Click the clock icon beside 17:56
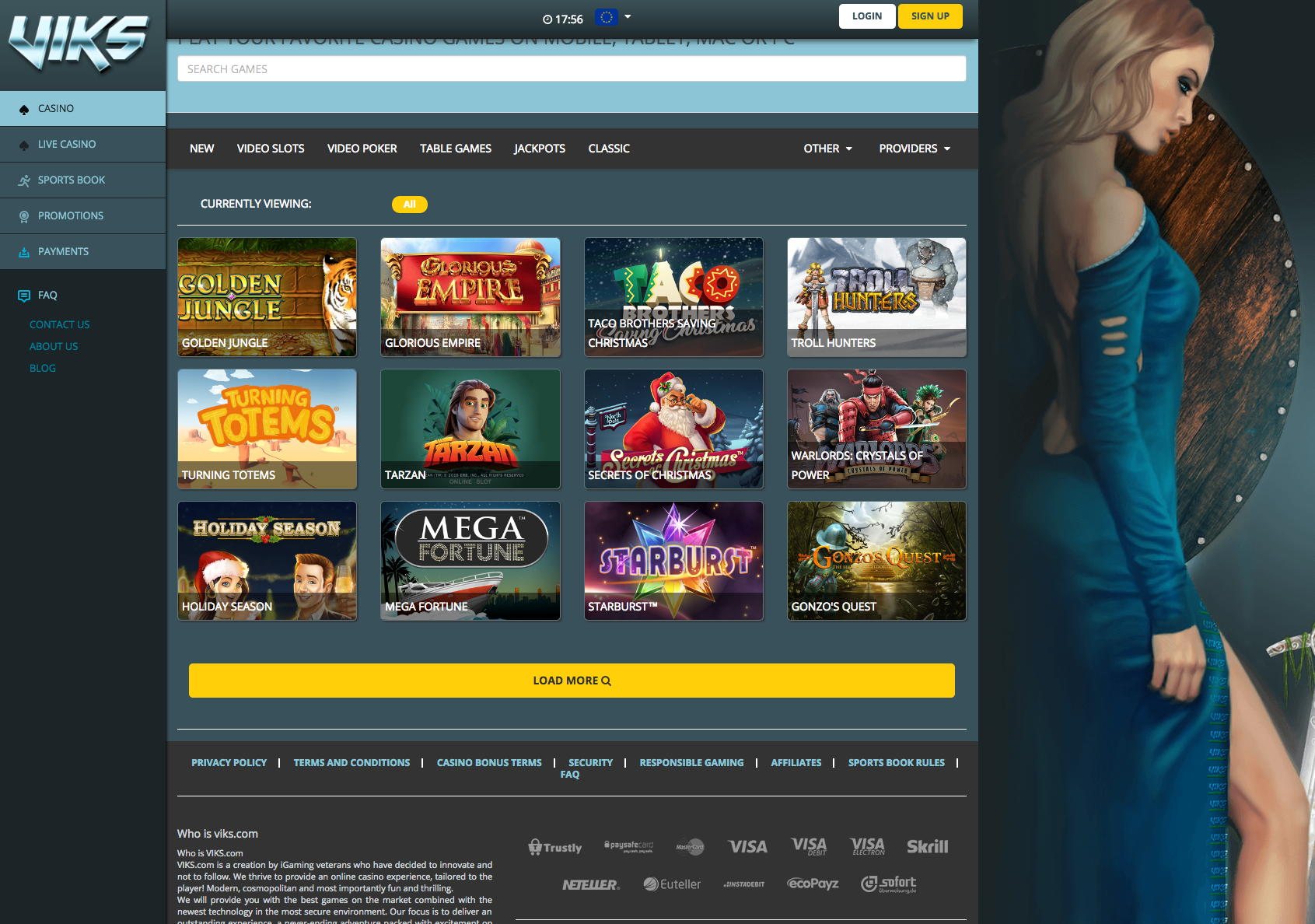The width and height of the screenshot is (1315, 924). point(547,19)
